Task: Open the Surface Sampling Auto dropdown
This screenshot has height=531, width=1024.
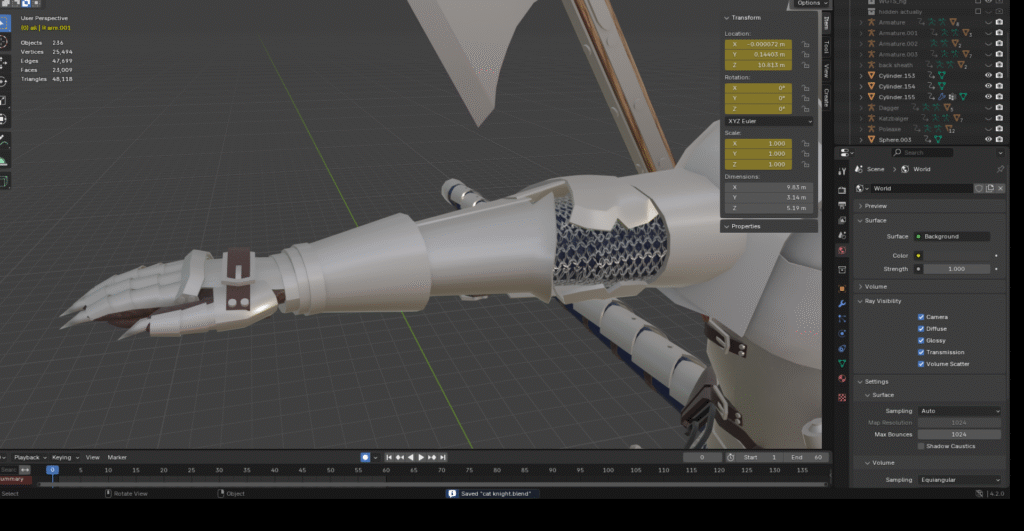Action: click(958, 411)
